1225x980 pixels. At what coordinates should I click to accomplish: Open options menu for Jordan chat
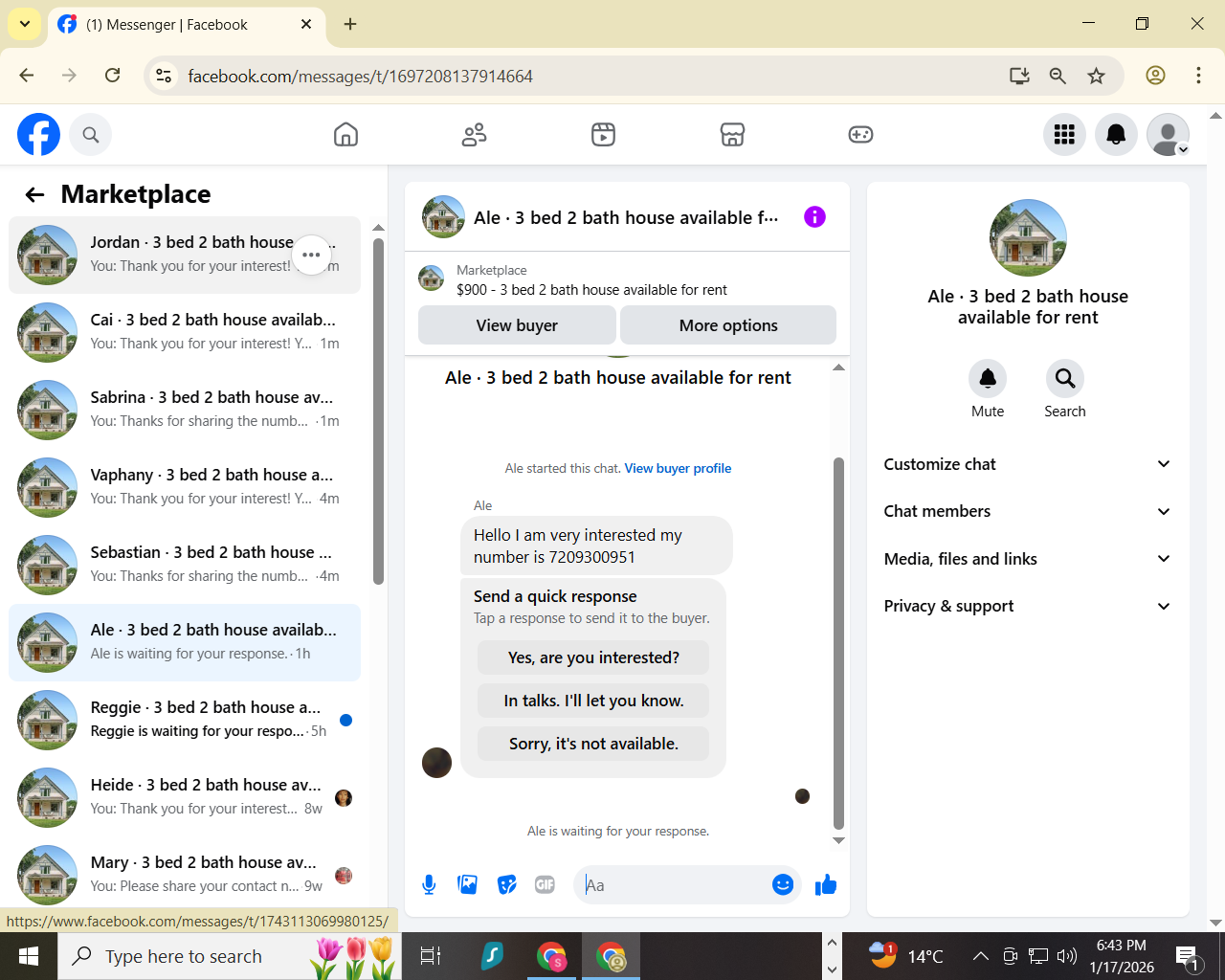(311, 255)
